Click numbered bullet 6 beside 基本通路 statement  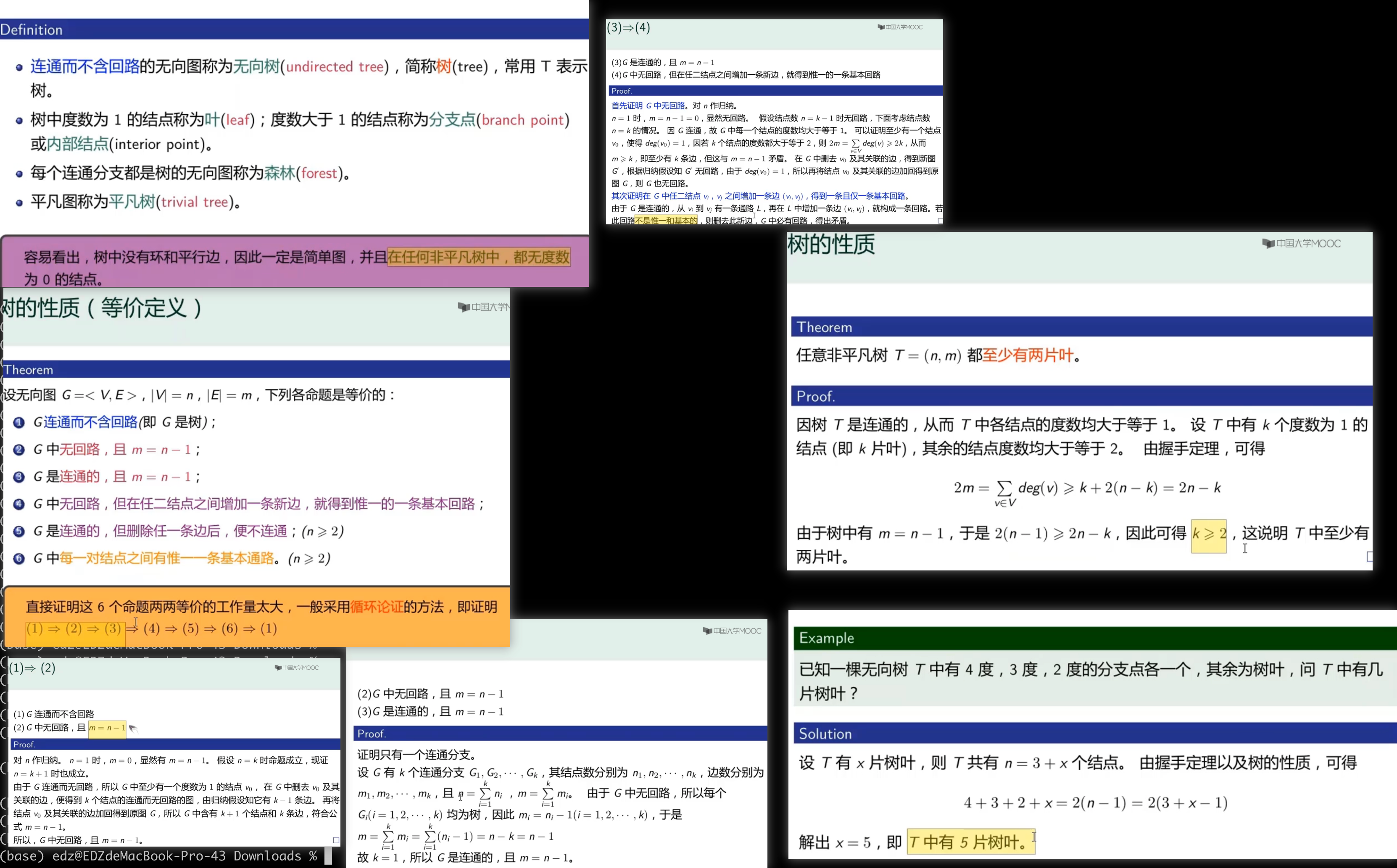(19, 559)
